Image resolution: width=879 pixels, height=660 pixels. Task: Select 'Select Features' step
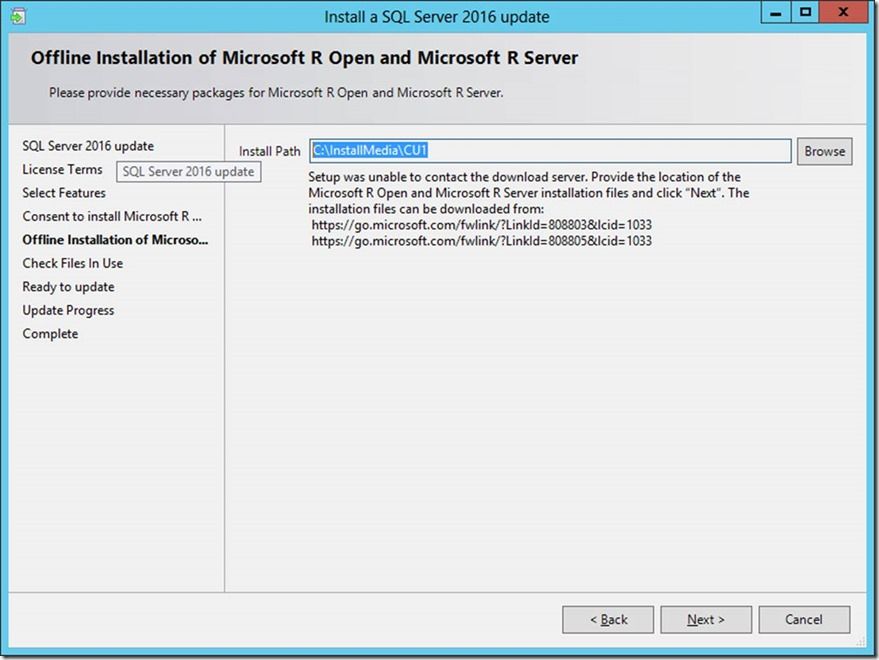click(x=64, y=193)
